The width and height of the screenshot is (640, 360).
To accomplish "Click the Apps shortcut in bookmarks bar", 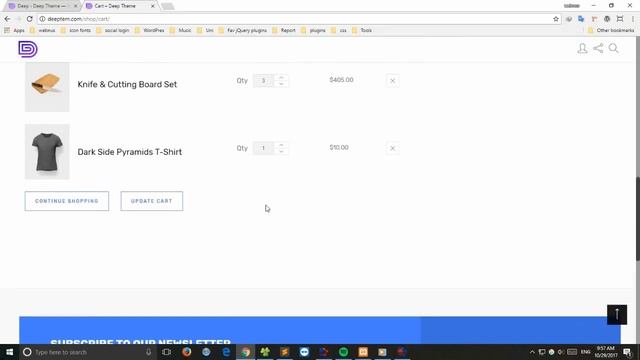I will (14, 30).
